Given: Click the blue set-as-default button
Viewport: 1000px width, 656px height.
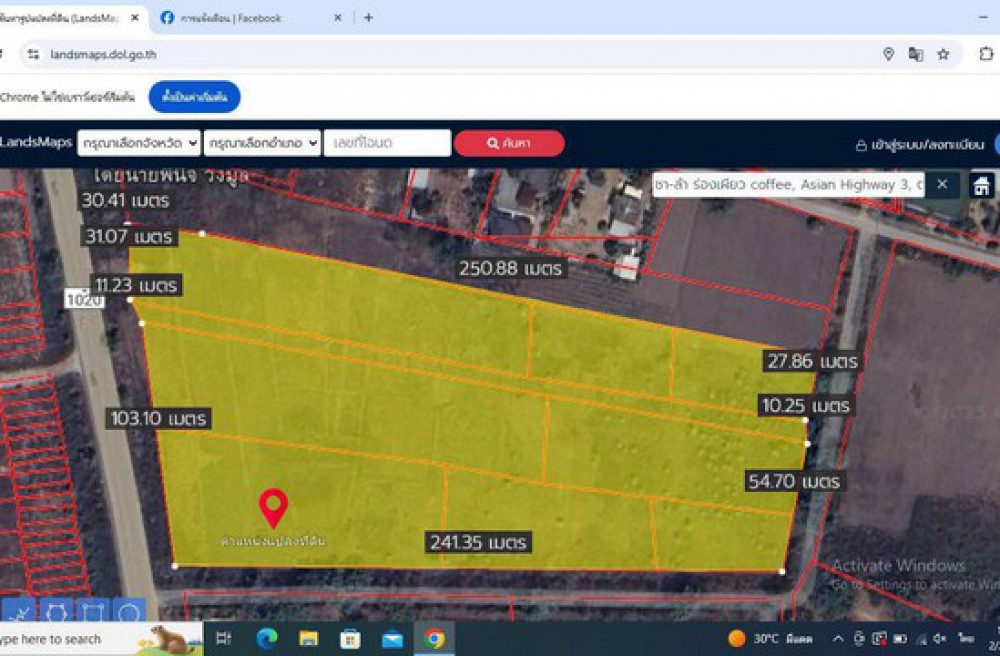Looking at the screenshot, I should tap(195, 97).
